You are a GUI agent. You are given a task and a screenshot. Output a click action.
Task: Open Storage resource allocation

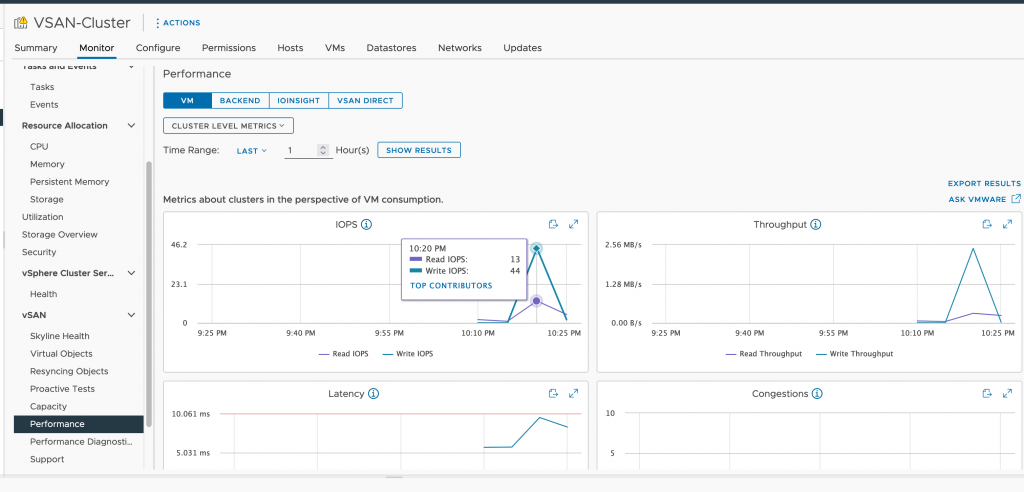pos(46,199)
